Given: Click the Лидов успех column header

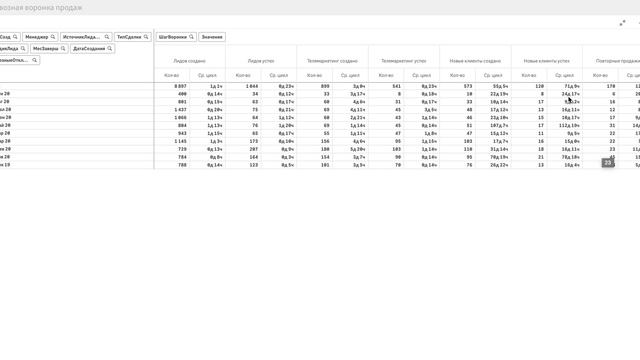Looking at the screenshot, I should tap(261, 61).
